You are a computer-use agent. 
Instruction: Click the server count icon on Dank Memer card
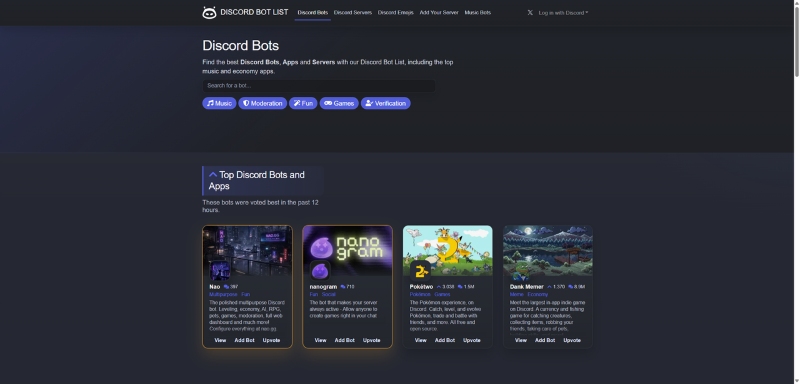[571, 287]
